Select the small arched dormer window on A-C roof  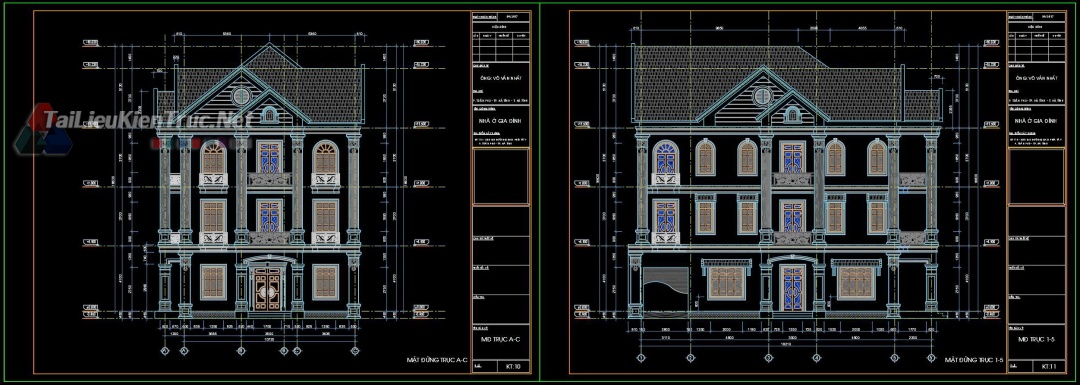click(x=270, y=115)
